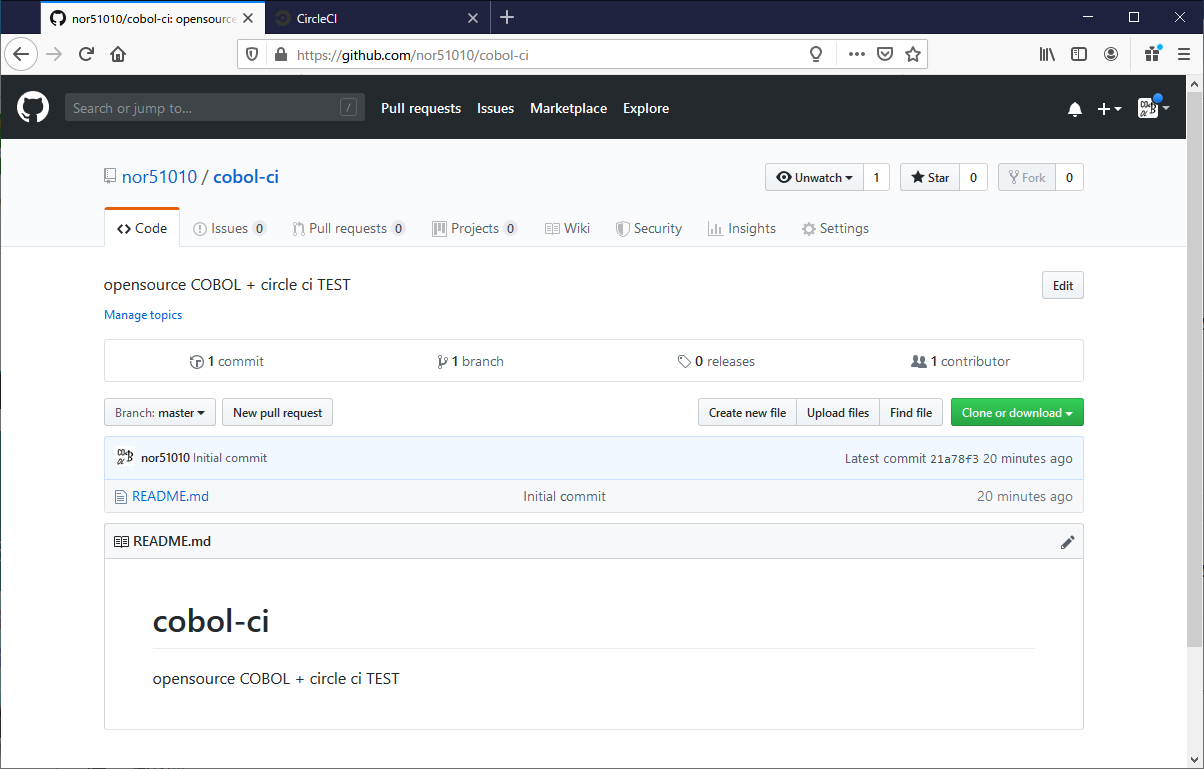Open the Insights tab
The width and height of the screenshot is (1204, 769).
click(x=741, y=228)
